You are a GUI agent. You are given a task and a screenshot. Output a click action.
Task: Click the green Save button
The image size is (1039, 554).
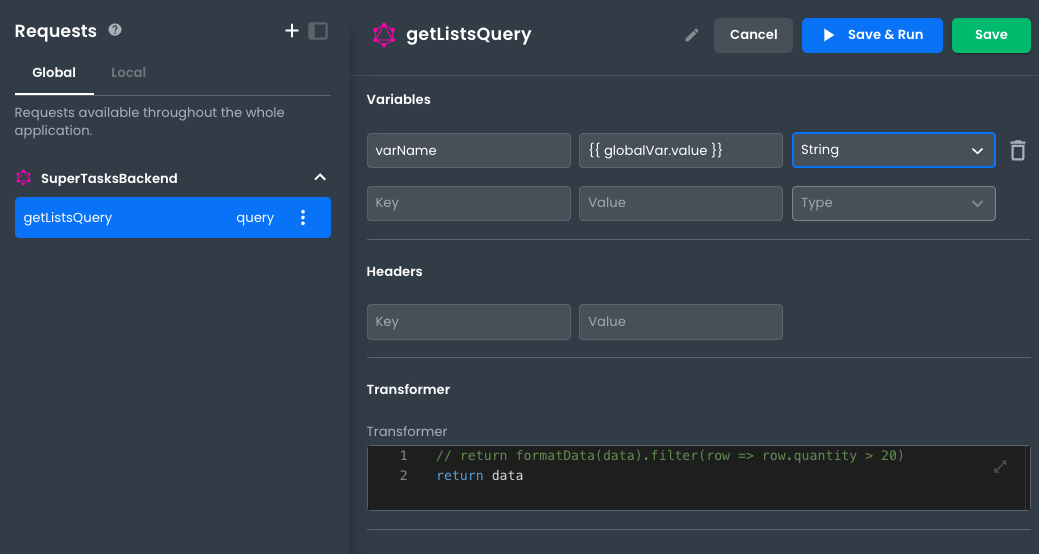[990, 35]
